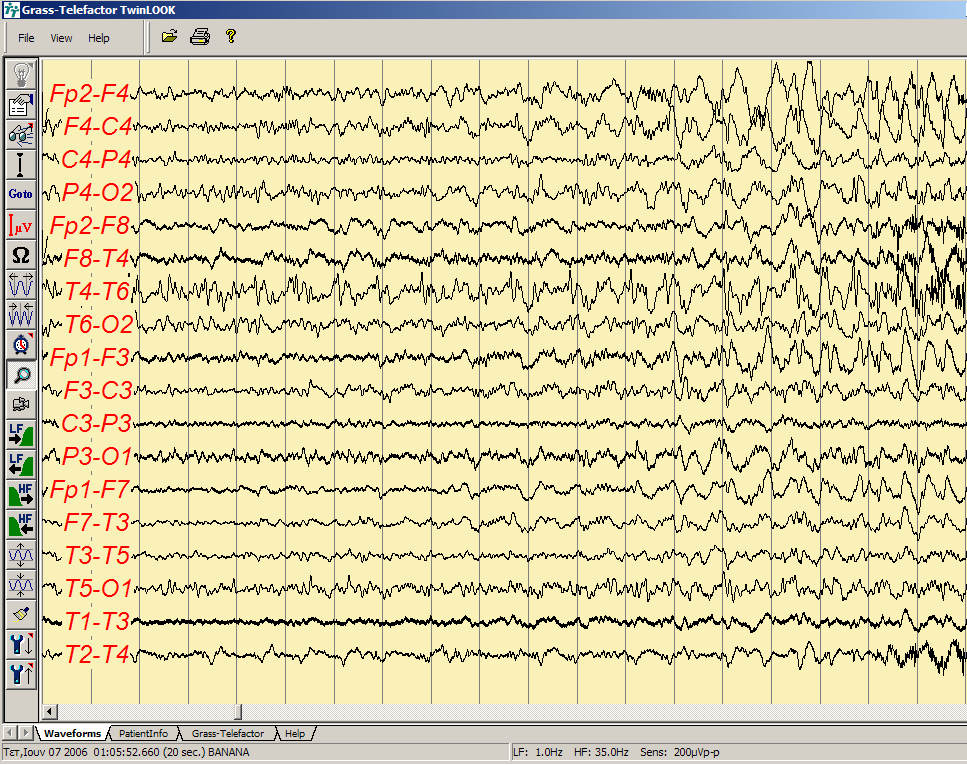967x765 pixels.
Task: Click the LF: 1.0Hz status bar value
Action: [x=538, y=753]
